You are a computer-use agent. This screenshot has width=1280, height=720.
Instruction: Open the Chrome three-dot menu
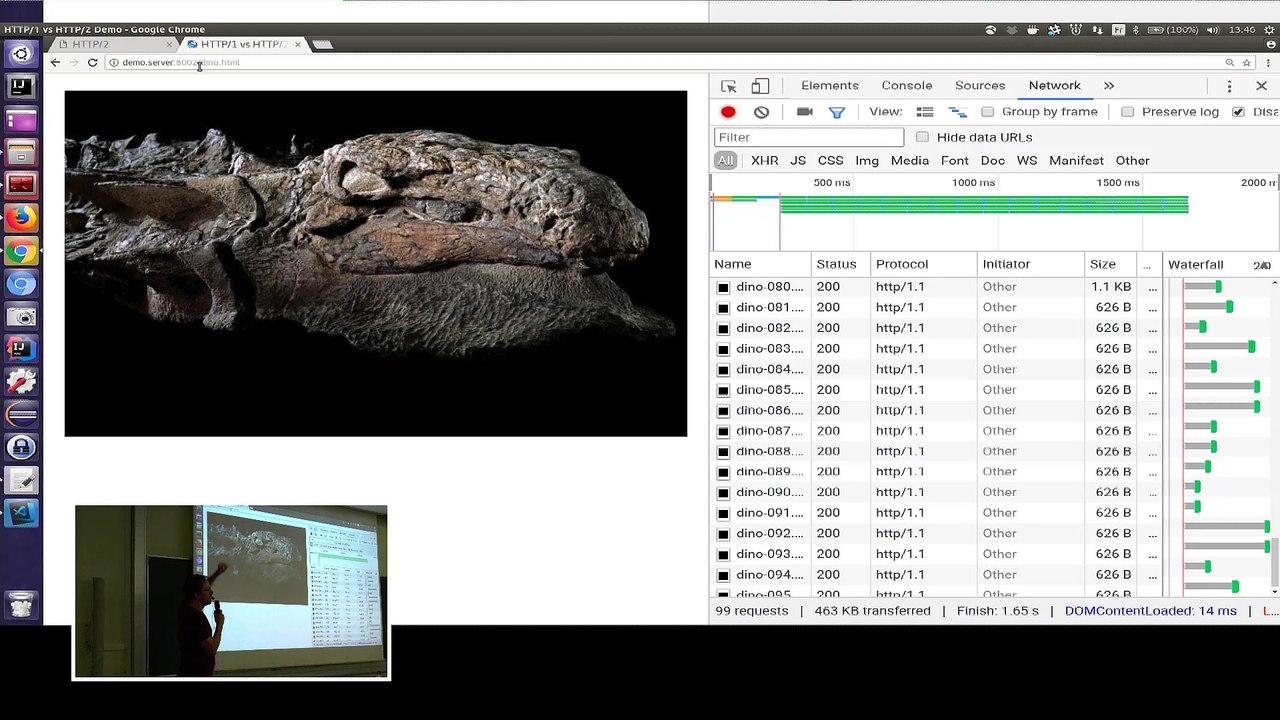click(x=1268, y=62)
